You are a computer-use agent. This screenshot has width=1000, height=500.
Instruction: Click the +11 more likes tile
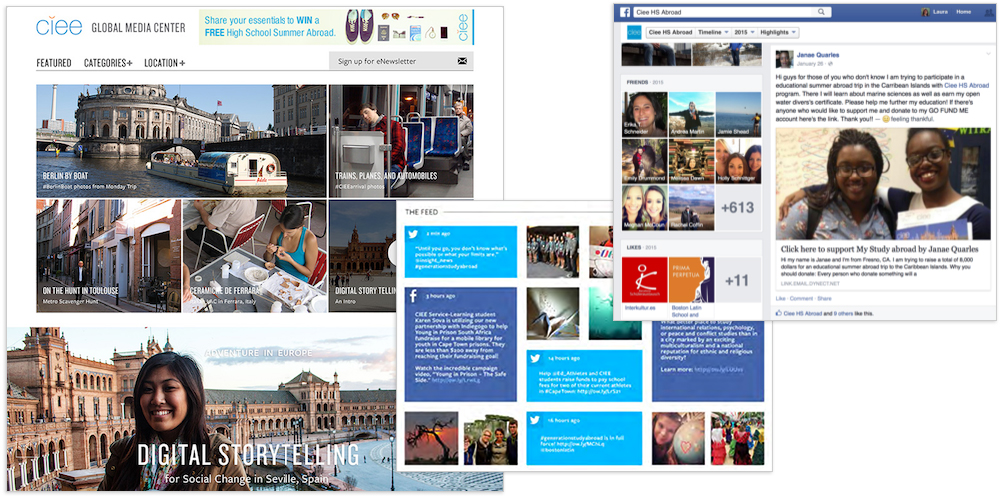point(738,280)
